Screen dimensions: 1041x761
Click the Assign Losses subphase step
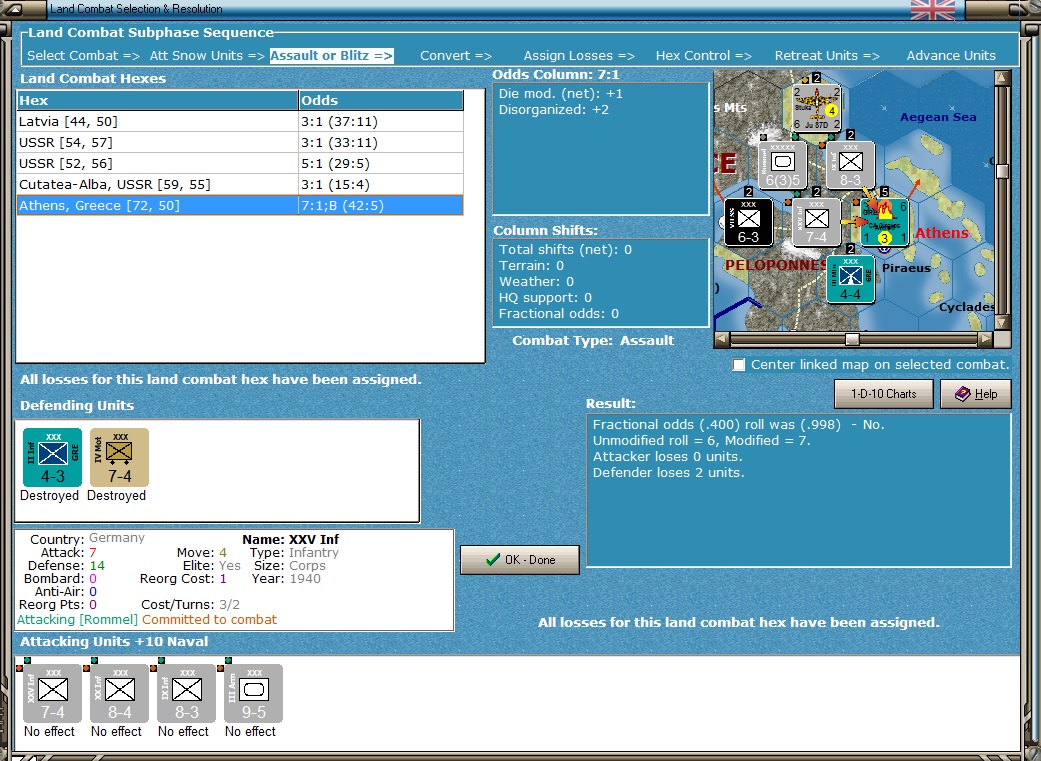[579, 56]
